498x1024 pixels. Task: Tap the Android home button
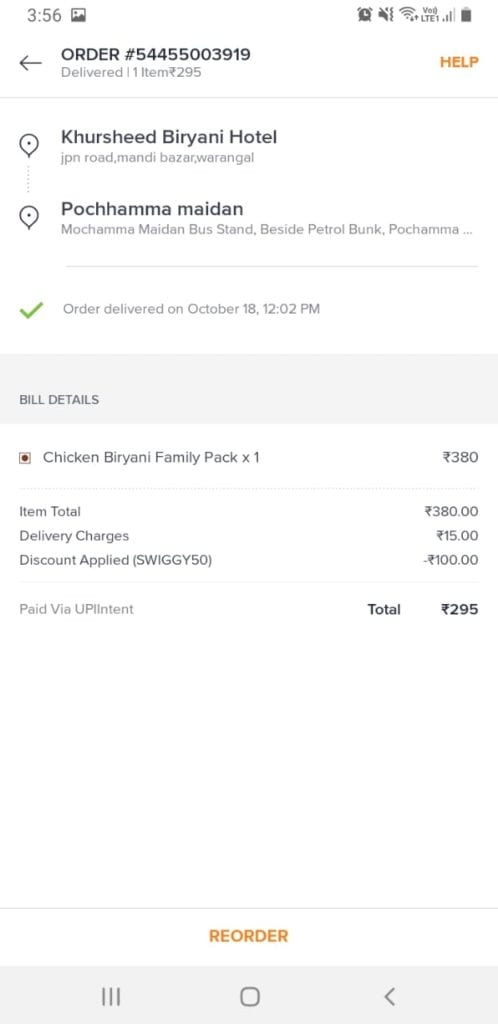249,997
